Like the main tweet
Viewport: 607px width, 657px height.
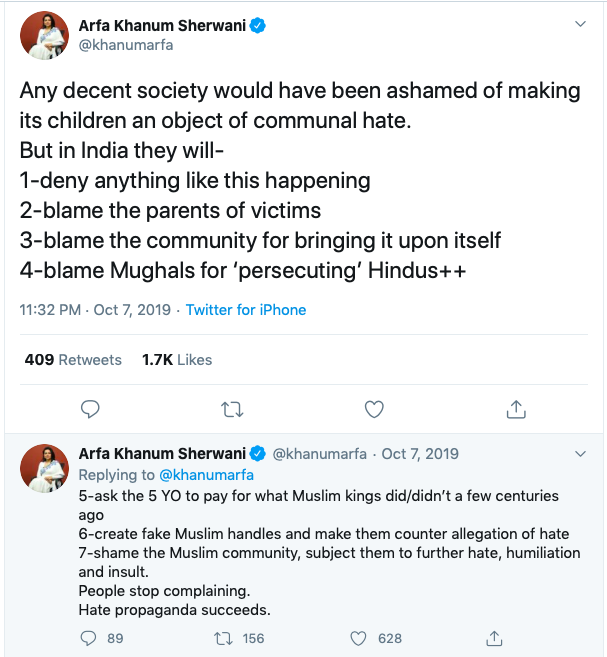point(374,408)
